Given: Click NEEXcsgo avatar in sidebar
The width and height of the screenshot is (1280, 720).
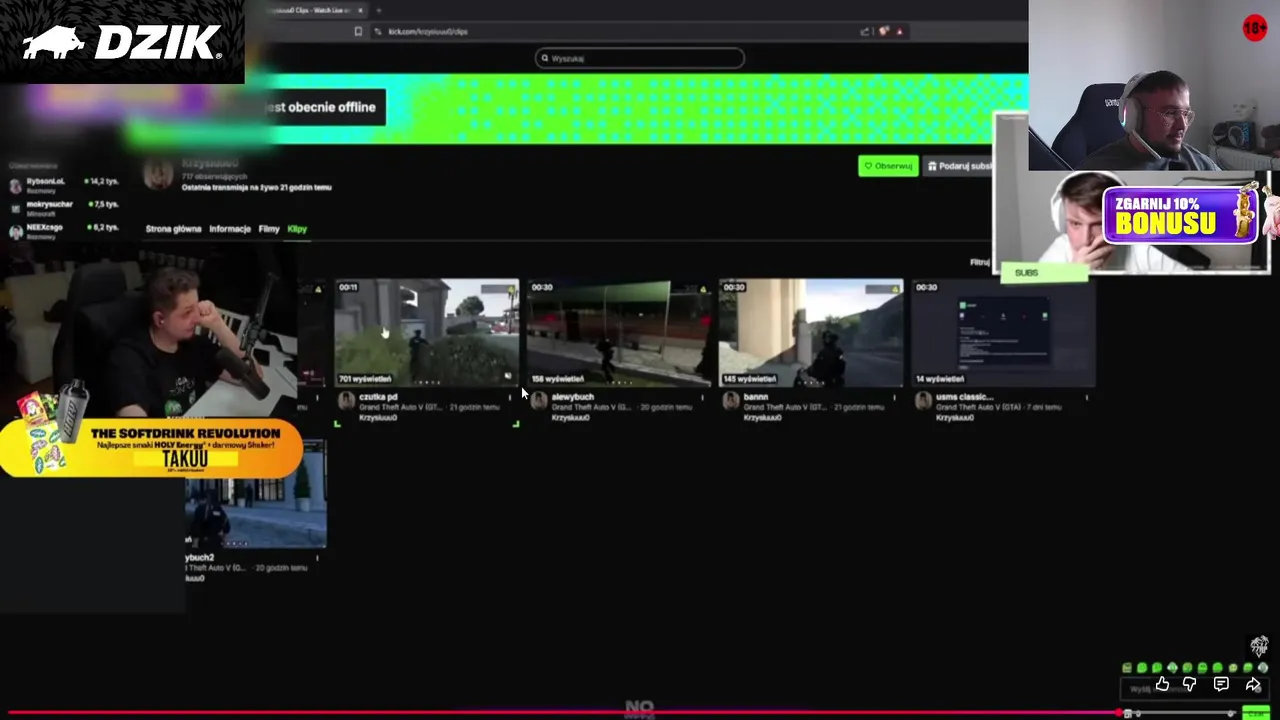Looking at the screenshot, I should (15, 231).
